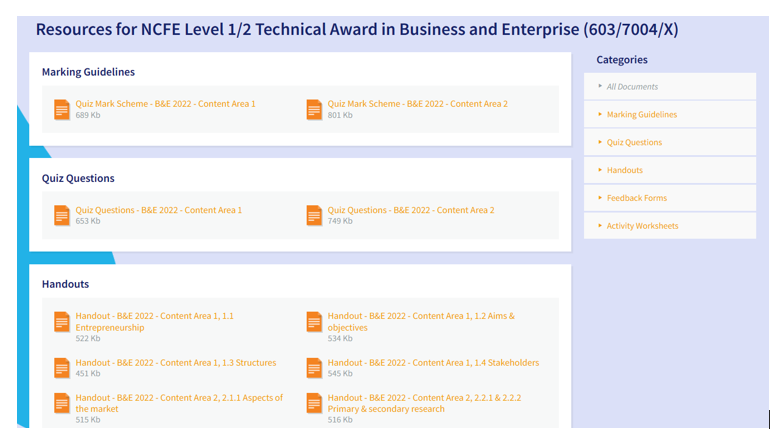Click the arrow bullet beside Activity Worksheets
Screen dimensions: 783x447
[600, 225]
